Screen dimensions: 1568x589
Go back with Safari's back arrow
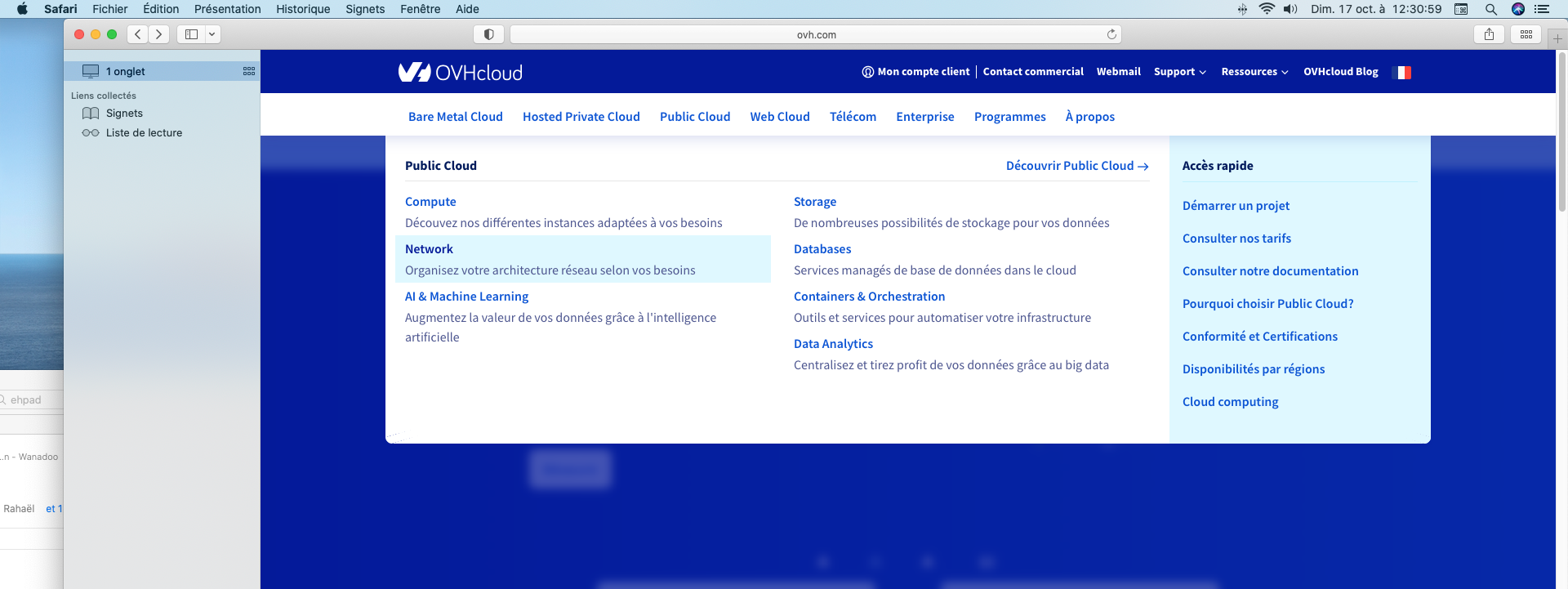pyautogui.click(x=137, y=34)
